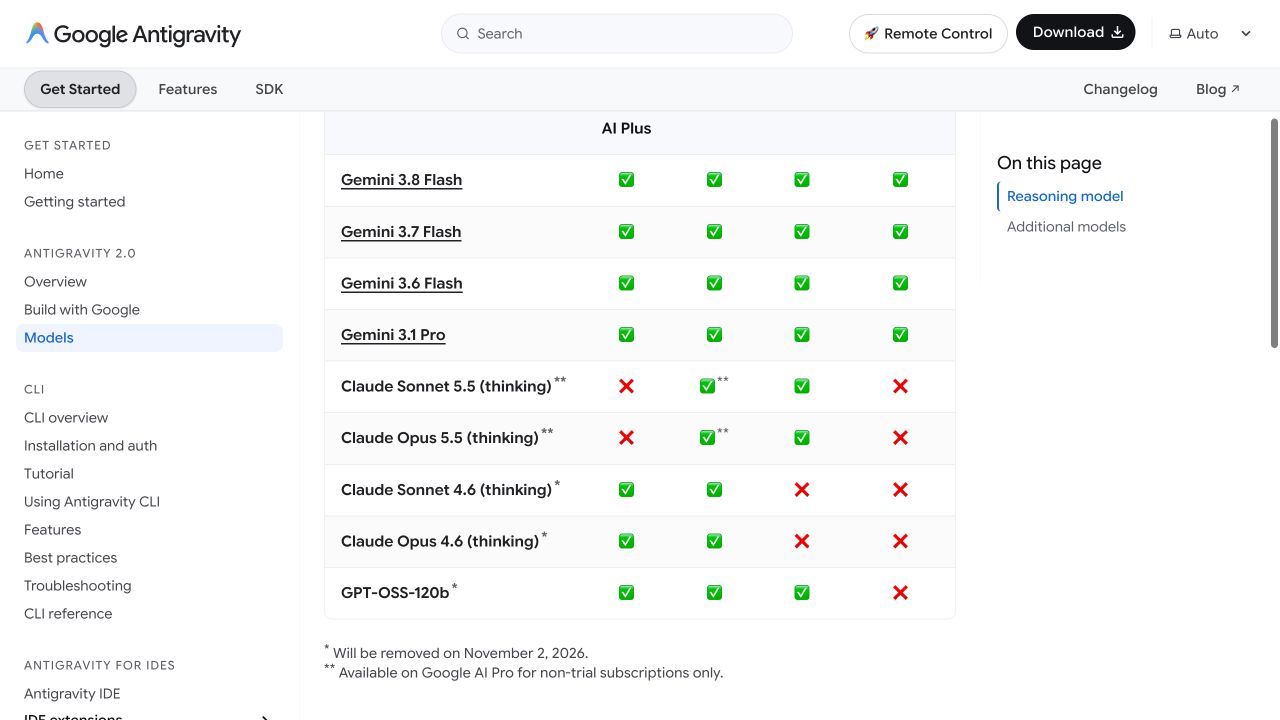This screenshot has width=1280, height=720.
Task: Open the Gemini 3.6 Flash model link
Action: tap(401, 284)
